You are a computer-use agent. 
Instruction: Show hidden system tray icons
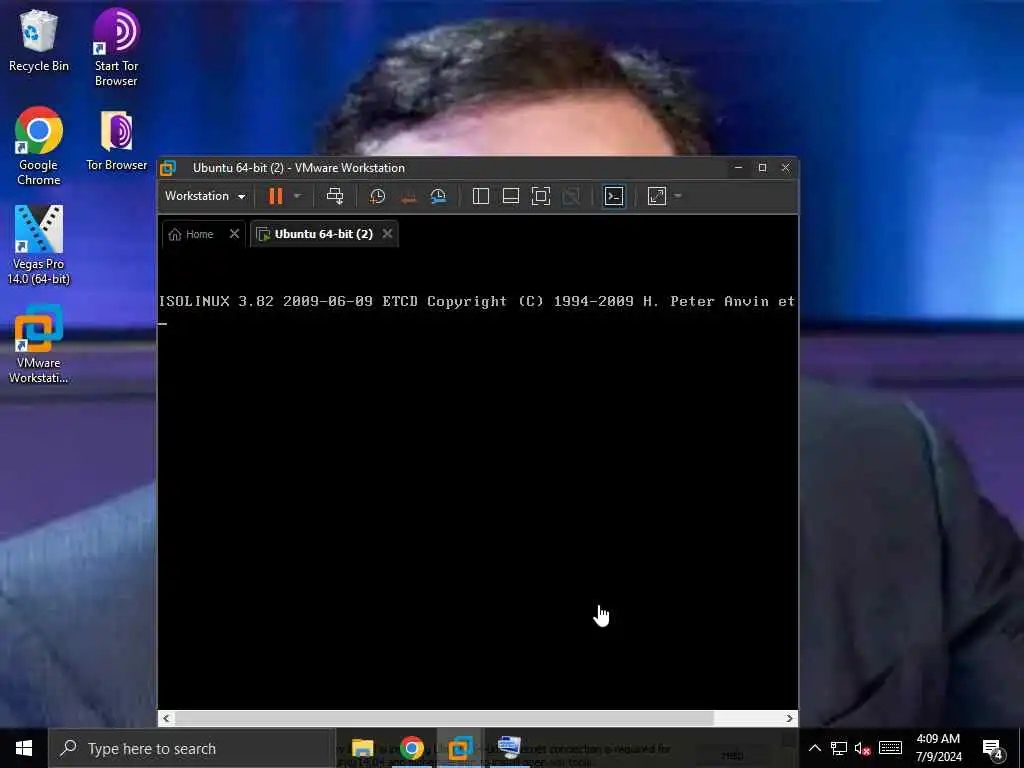pos(815,748)
